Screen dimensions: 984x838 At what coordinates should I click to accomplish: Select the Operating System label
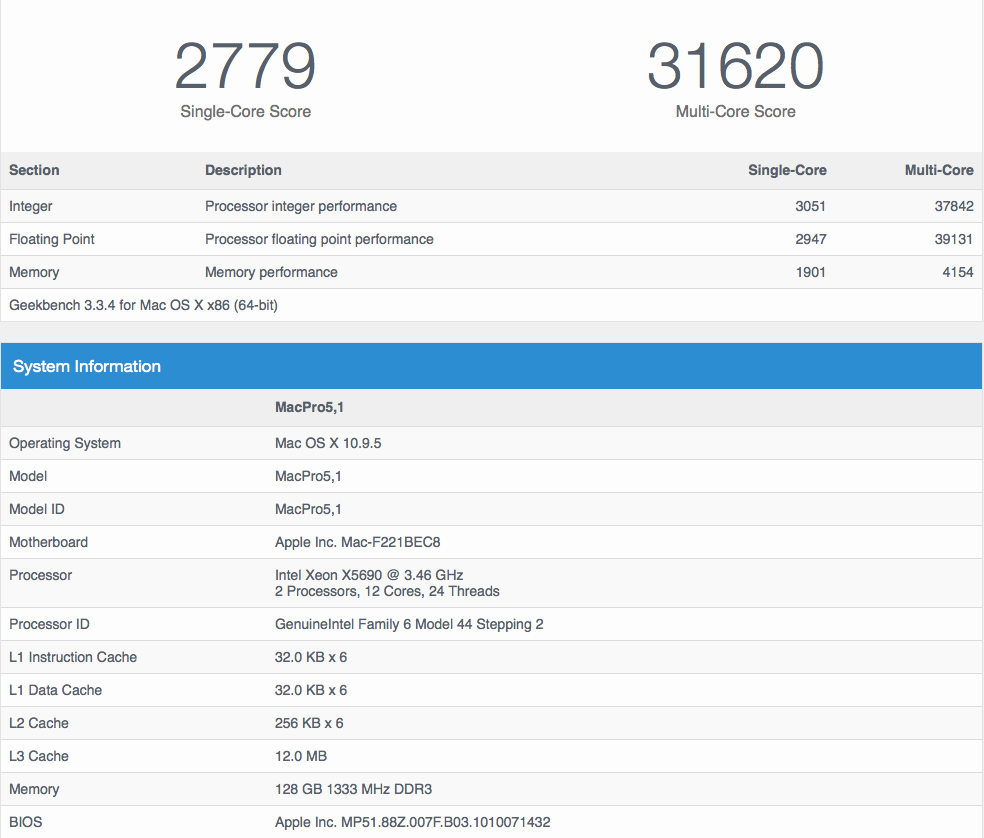click(65, 443)
